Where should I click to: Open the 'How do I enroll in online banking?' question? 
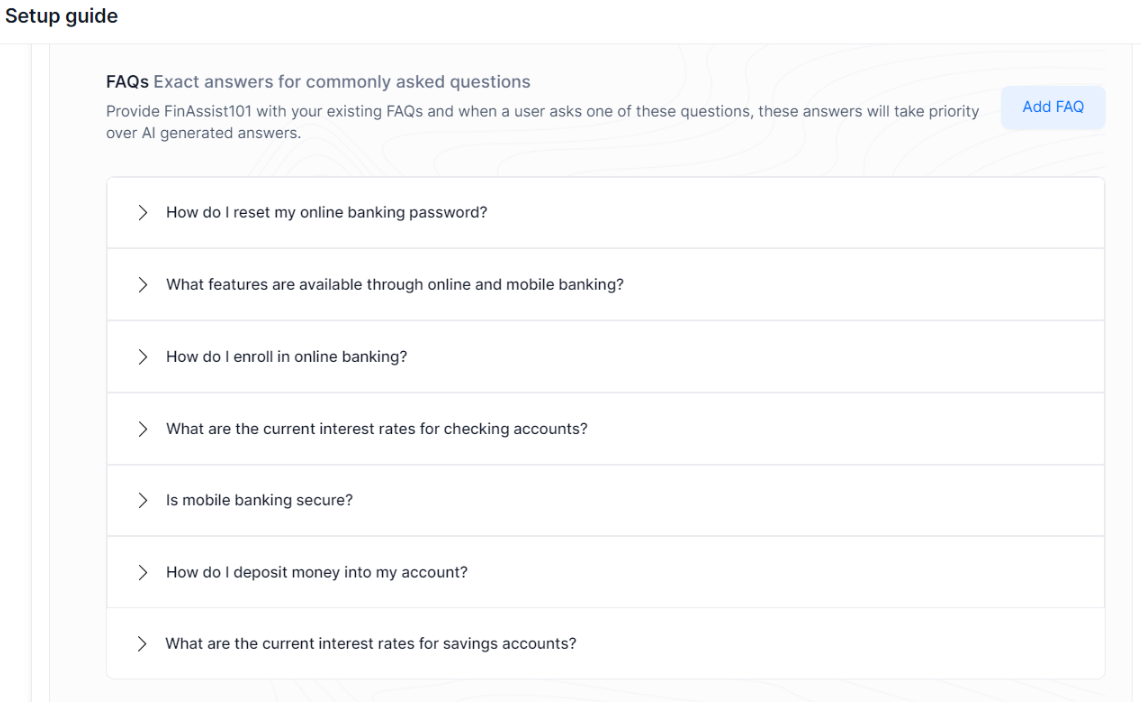click(286, 356)
